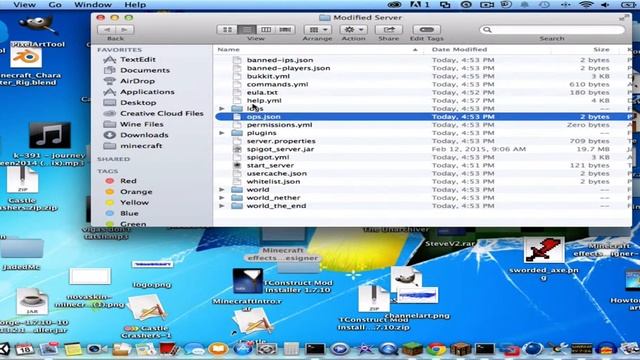Click in the Finder search field
640x360 pixels.
click(552, 30)
